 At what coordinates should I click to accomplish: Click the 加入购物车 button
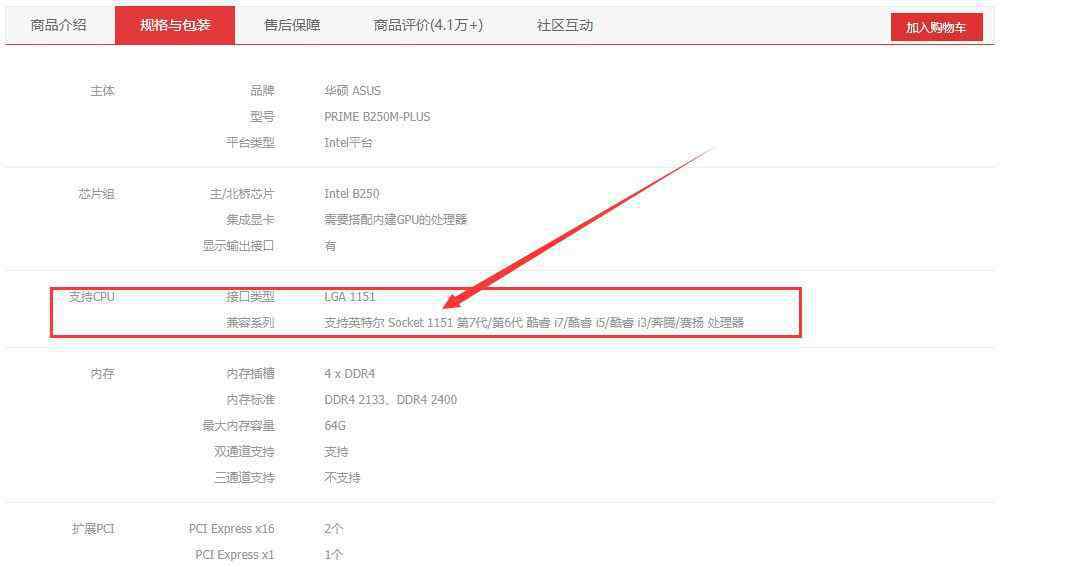coord(936,27)
